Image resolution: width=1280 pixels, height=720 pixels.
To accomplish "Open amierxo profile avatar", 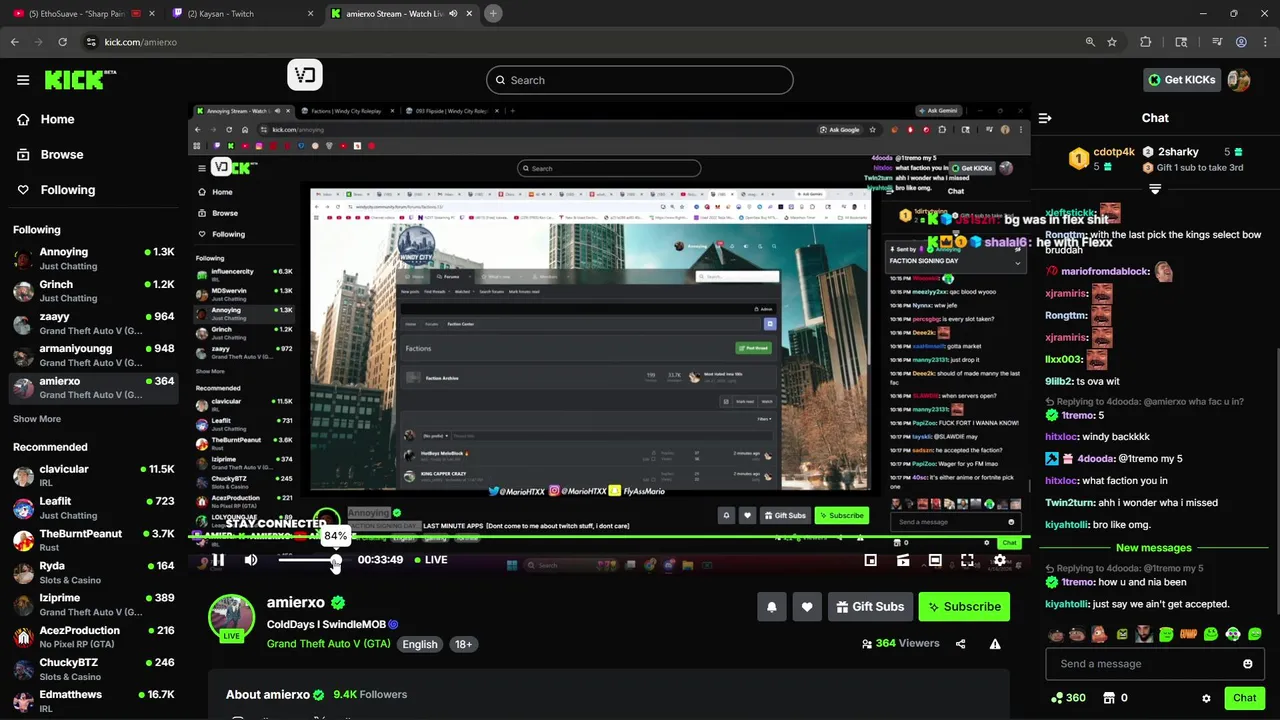I will [x=231, y=619].
